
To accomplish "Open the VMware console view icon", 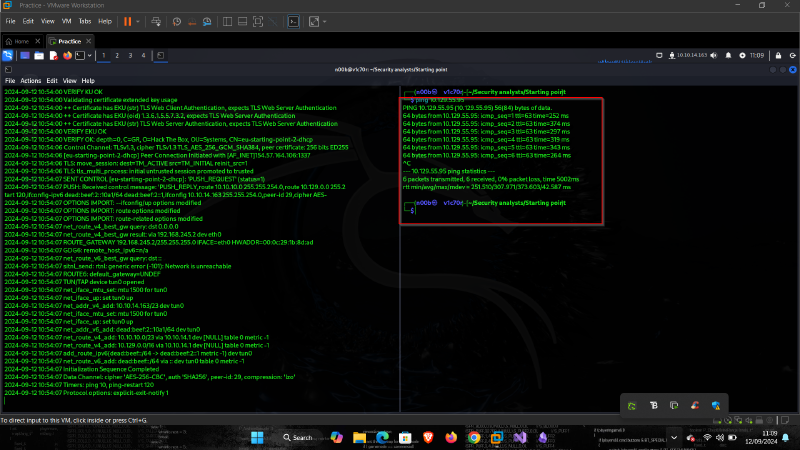I will (x=293, y=20).
